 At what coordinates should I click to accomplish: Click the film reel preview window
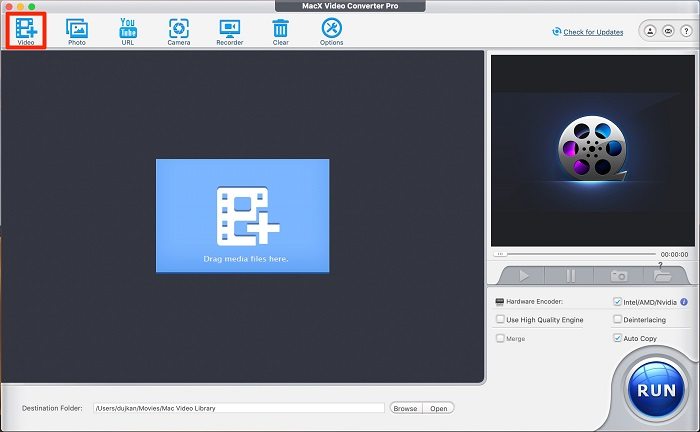(x=593, y=150)
